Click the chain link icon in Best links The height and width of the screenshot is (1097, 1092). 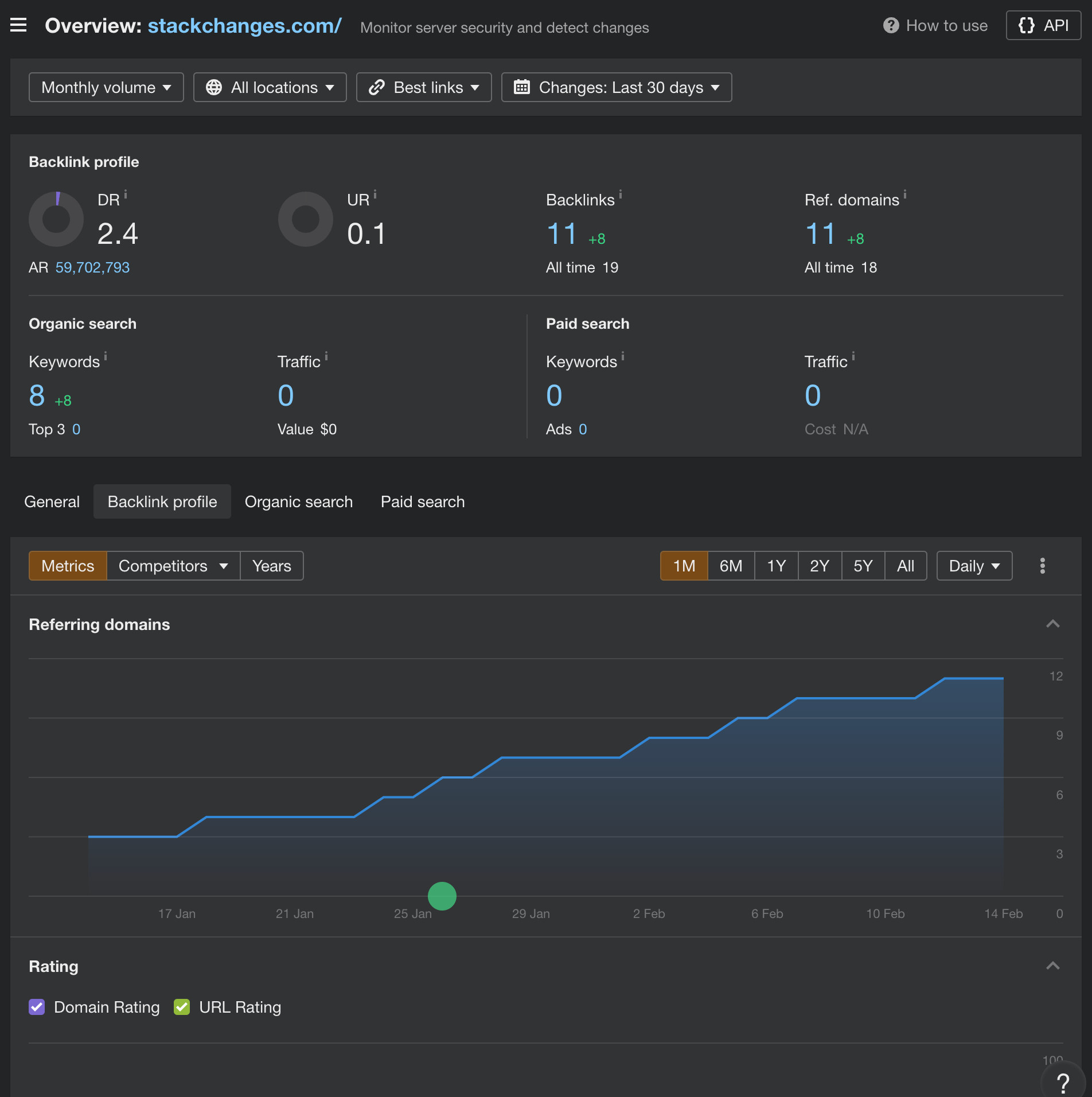click(x=376, y=87)
